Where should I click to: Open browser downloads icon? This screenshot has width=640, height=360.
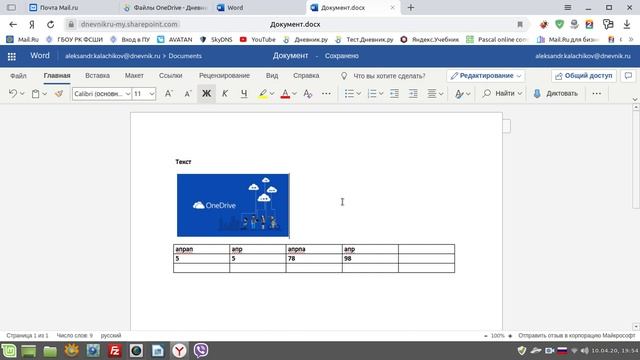coord(627,24)
